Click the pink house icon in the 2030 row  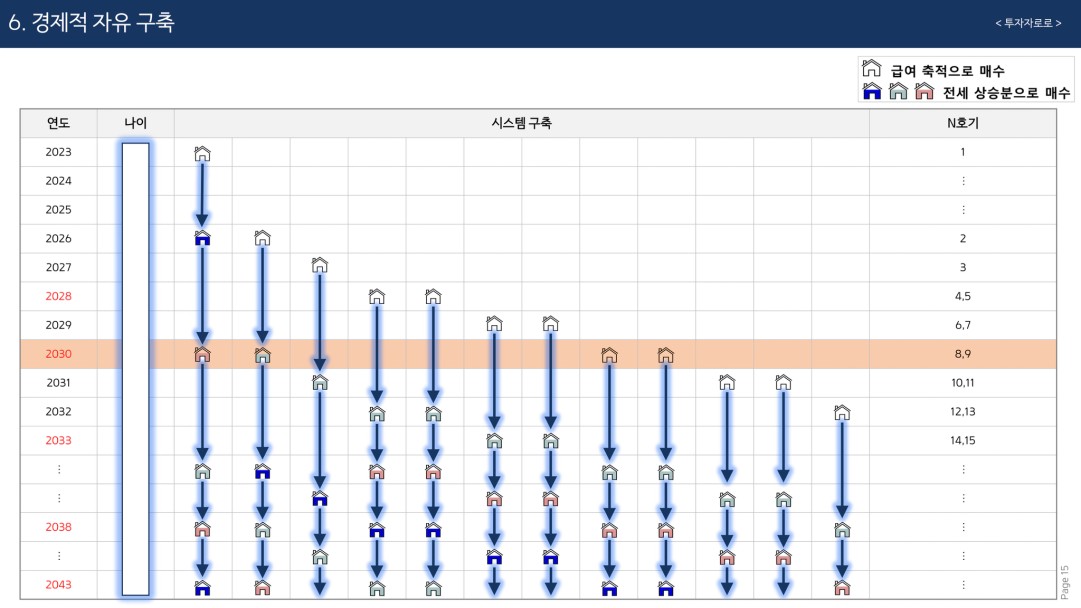click(202, 355)
